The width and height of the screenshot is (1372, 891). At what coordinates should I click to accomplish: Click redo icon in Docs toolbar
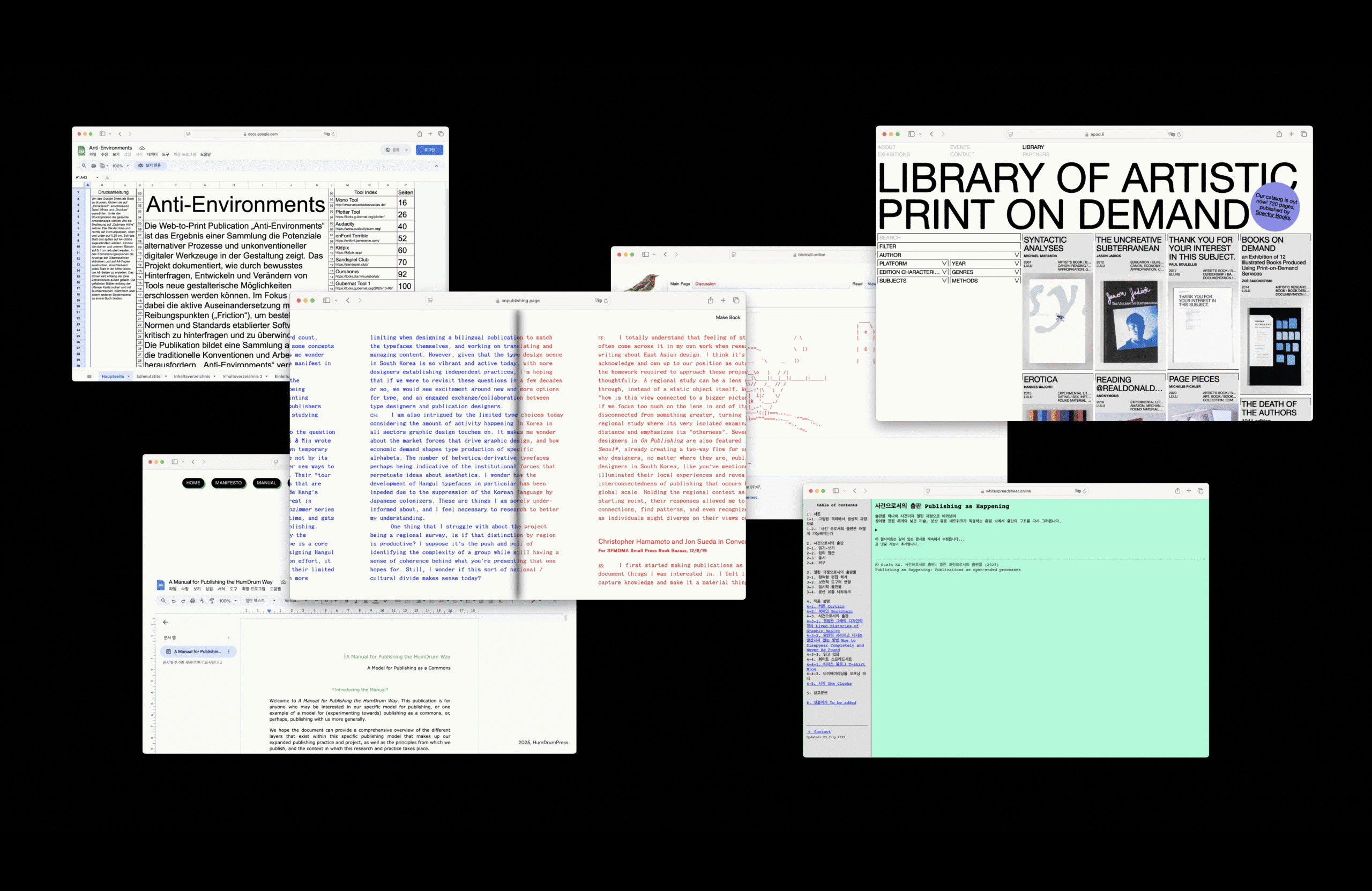click(183, 601)
